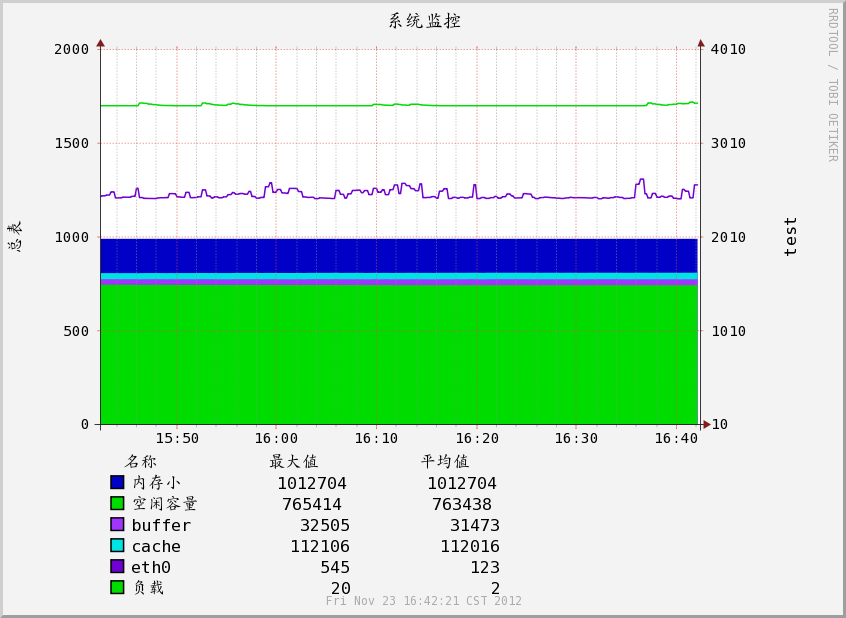Image resolution: width=846 pixels, height=618 pixels.
Task: Click the large green filled chart area
Action: [x=399, y=355]
